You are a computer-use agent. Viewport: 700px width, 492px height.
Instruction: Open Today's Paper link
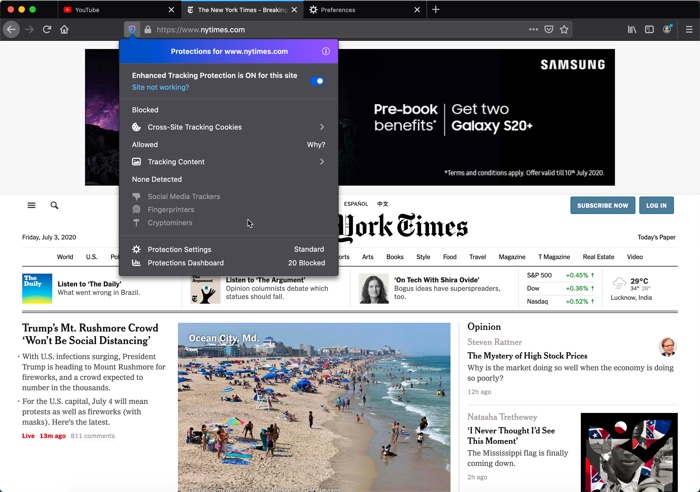656,237
